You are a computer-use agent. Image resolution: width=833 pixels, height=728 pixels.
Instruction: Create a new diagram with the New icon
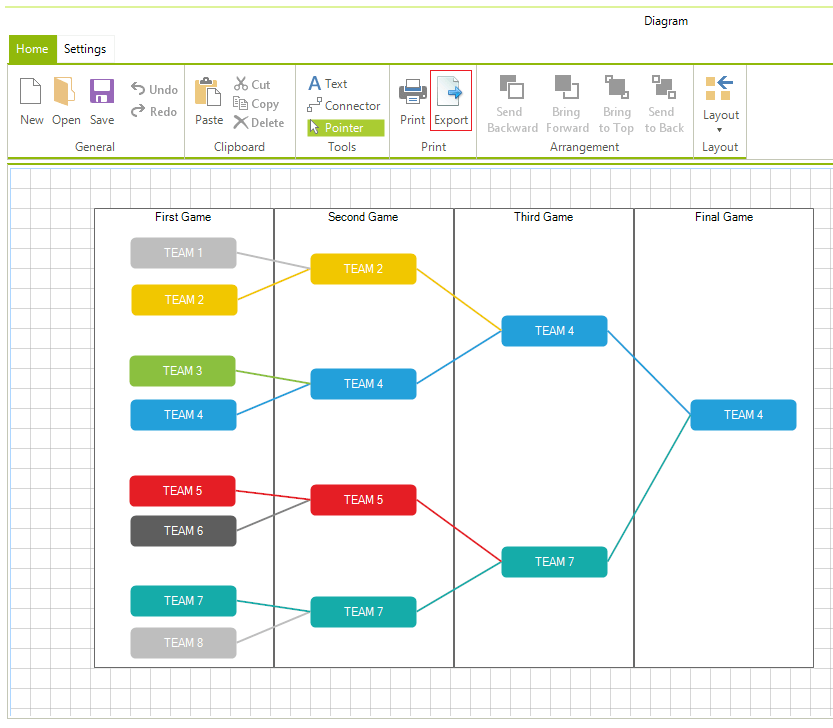point(31,99)
